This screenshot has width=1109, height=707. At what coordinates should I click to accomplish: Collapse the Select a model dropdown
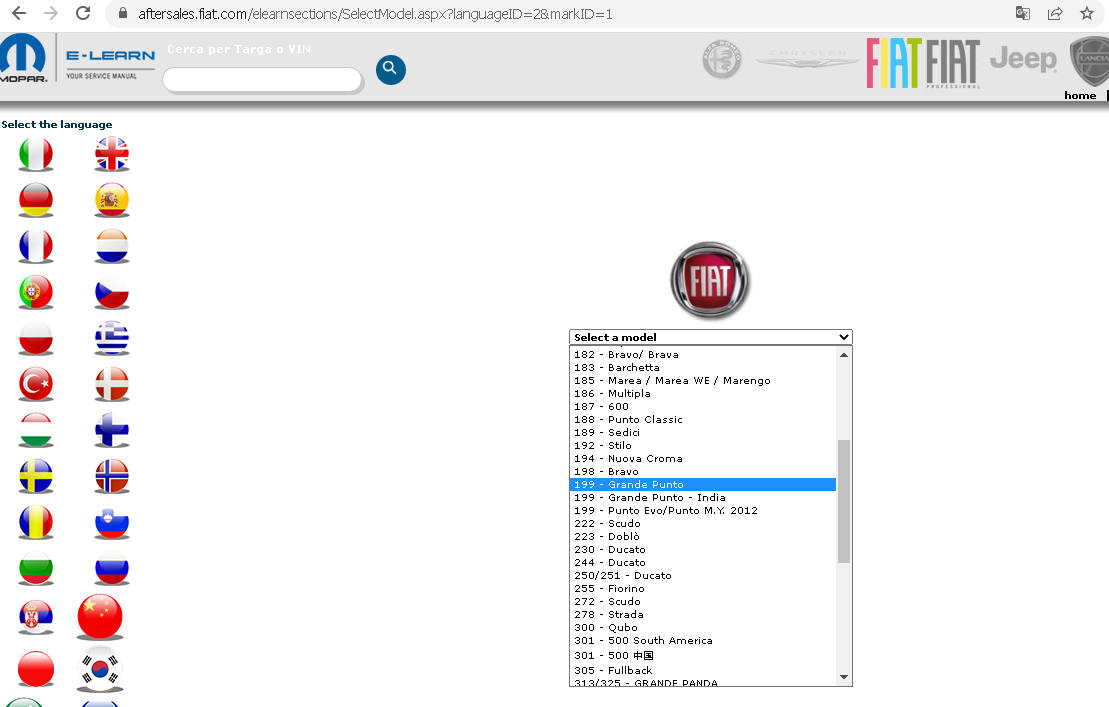point(711,337)
